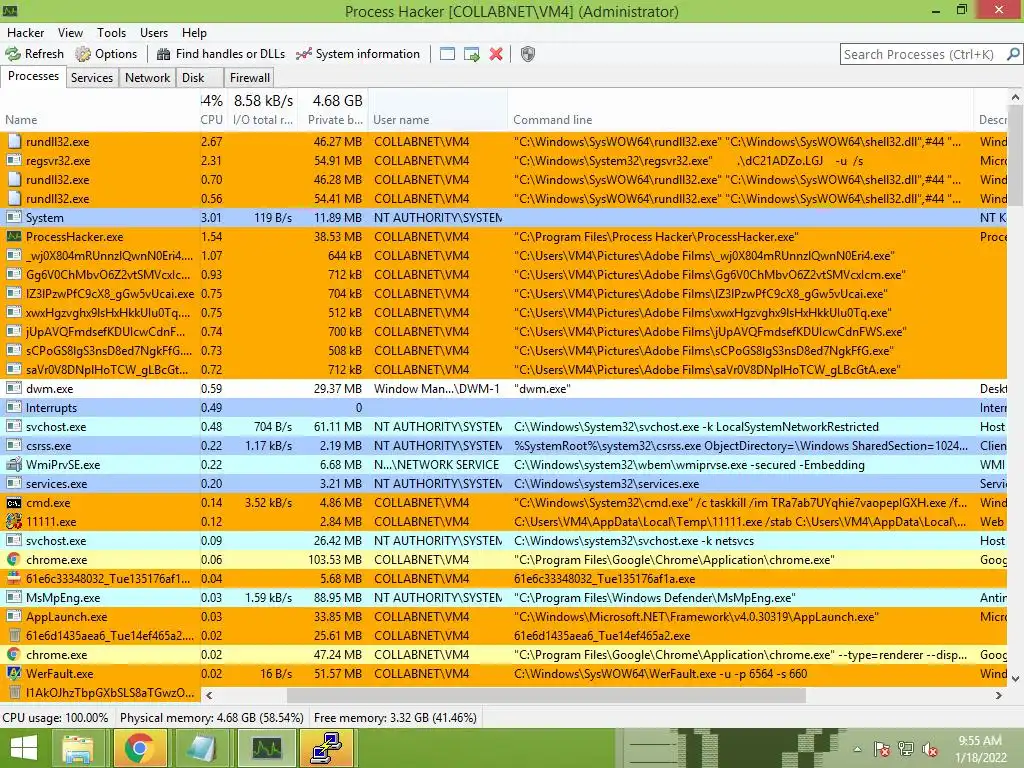Click the shield icon in toolbar
The height and width of the screenshot is (768, 1024).
pos(528,54)
